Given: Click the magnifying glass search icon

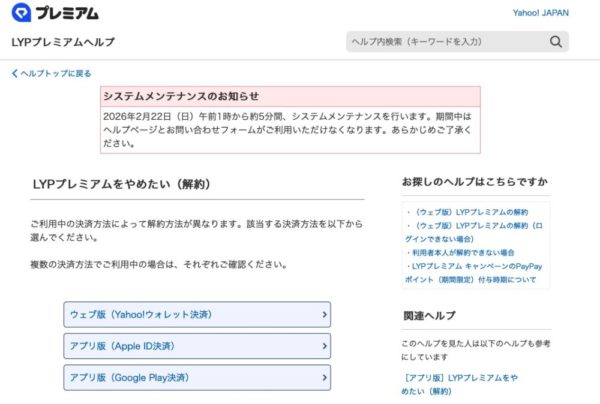Looking at the screenshot, I should [x=556, y=42].
